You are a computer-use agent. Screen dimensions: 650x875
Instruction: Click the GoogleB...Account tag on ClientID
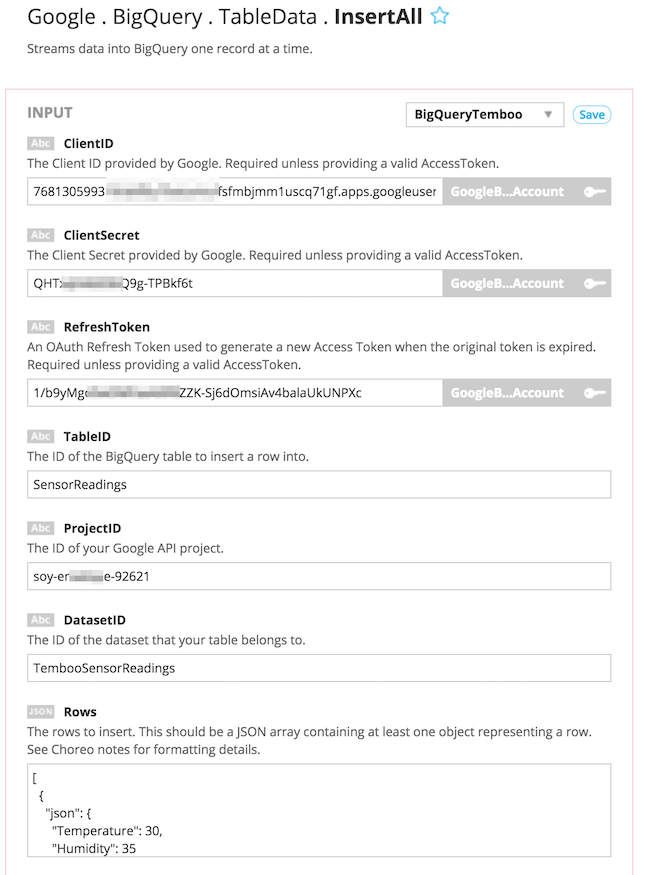pos(507,192)
